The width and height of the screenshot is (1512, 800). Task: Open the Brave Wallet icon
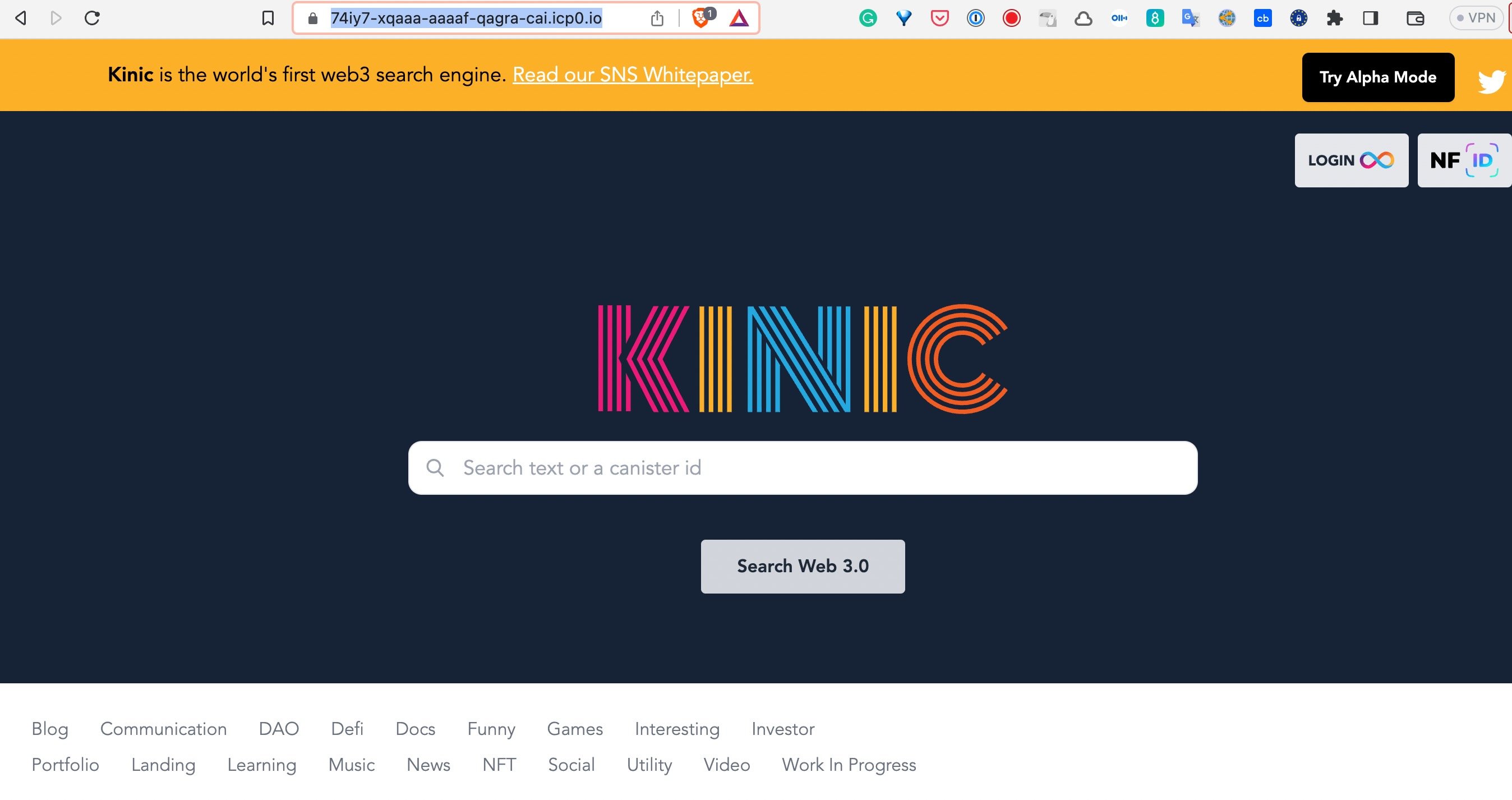click(x=1415, y=19)
